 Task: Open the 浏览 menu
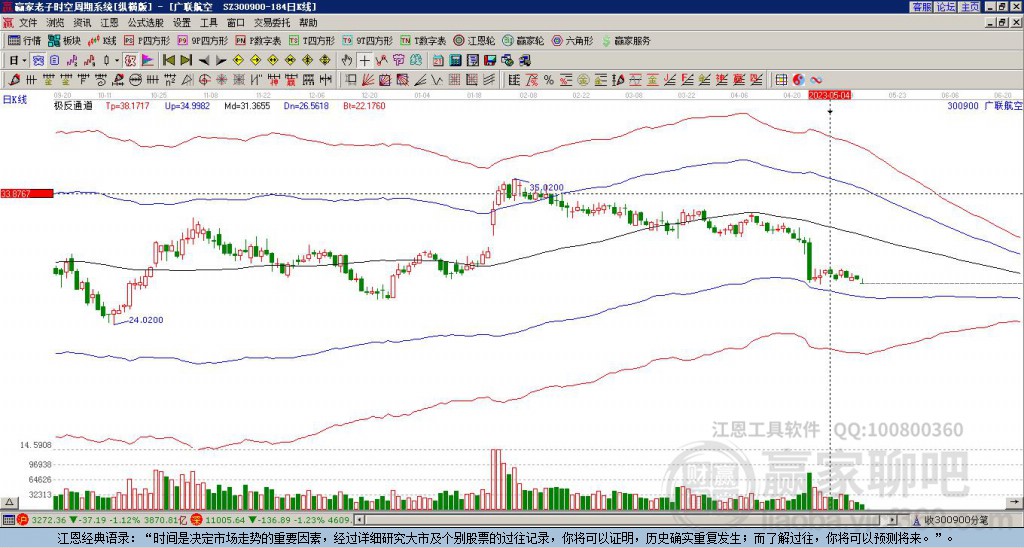(x=56, y=23)
